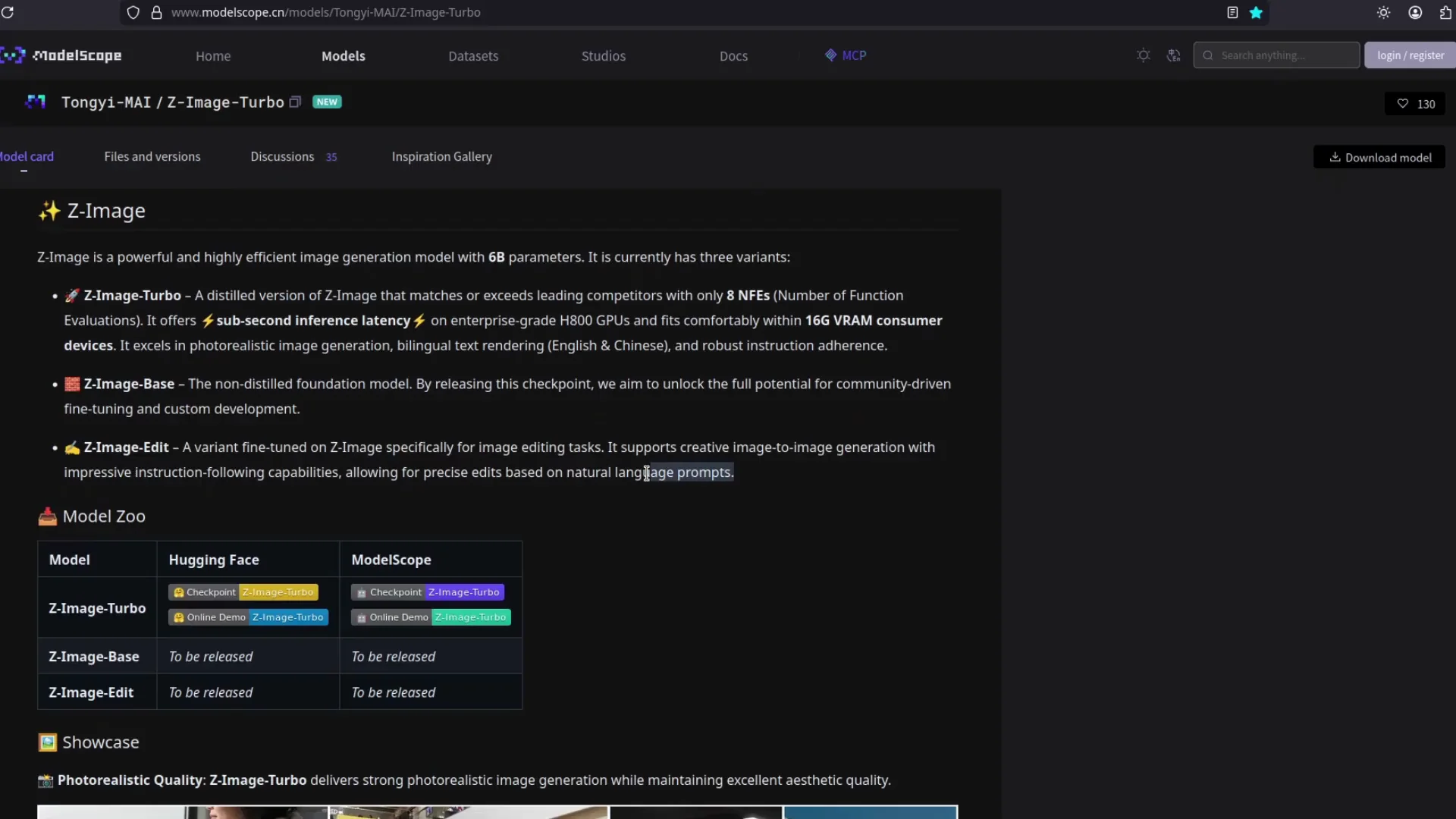Open browser account profile icon
This screenshot has height=819, width=1456.
pos(1415,13)
